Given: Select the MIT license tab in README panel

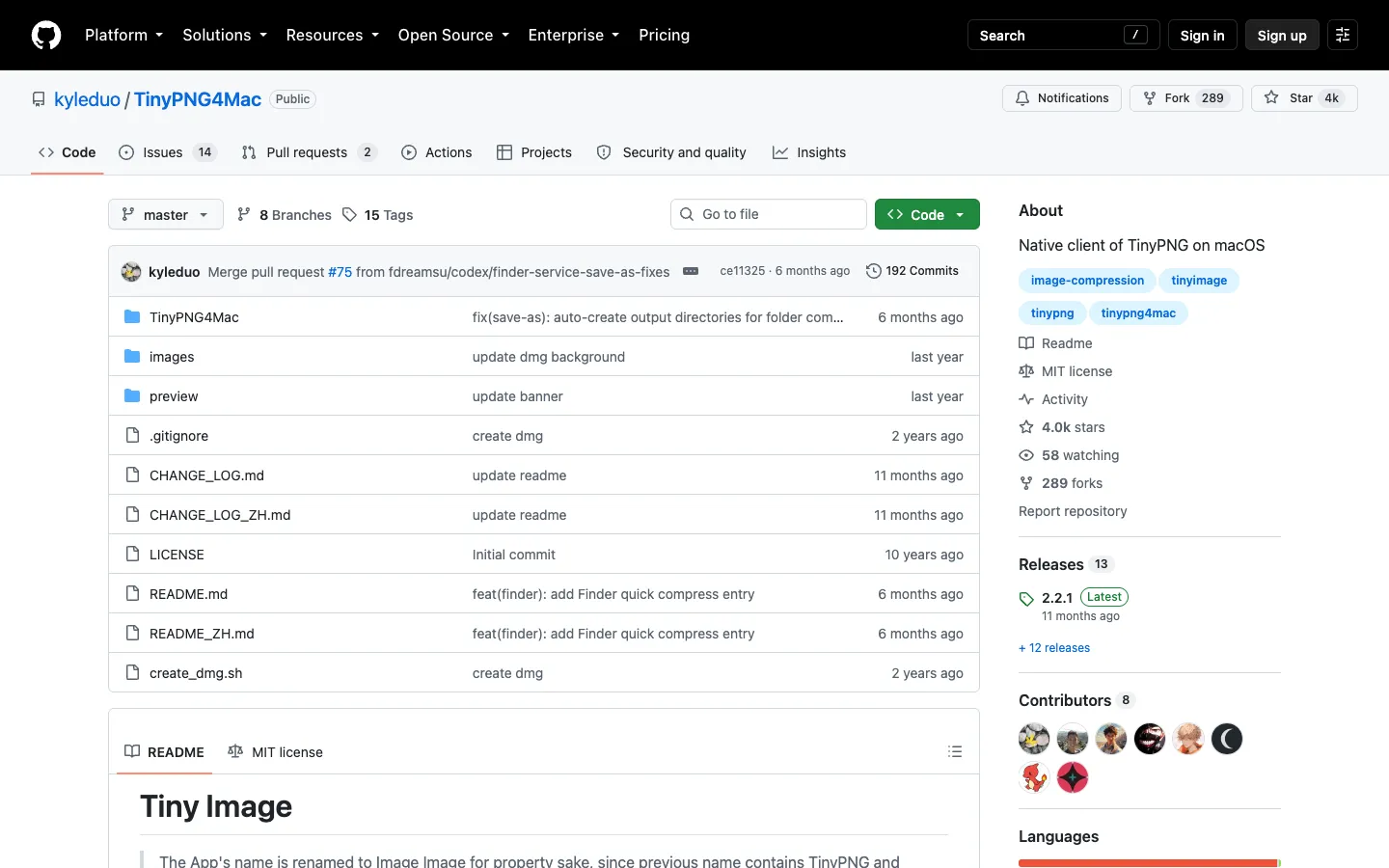Looking at the screenshot, I should coord(275,752).
